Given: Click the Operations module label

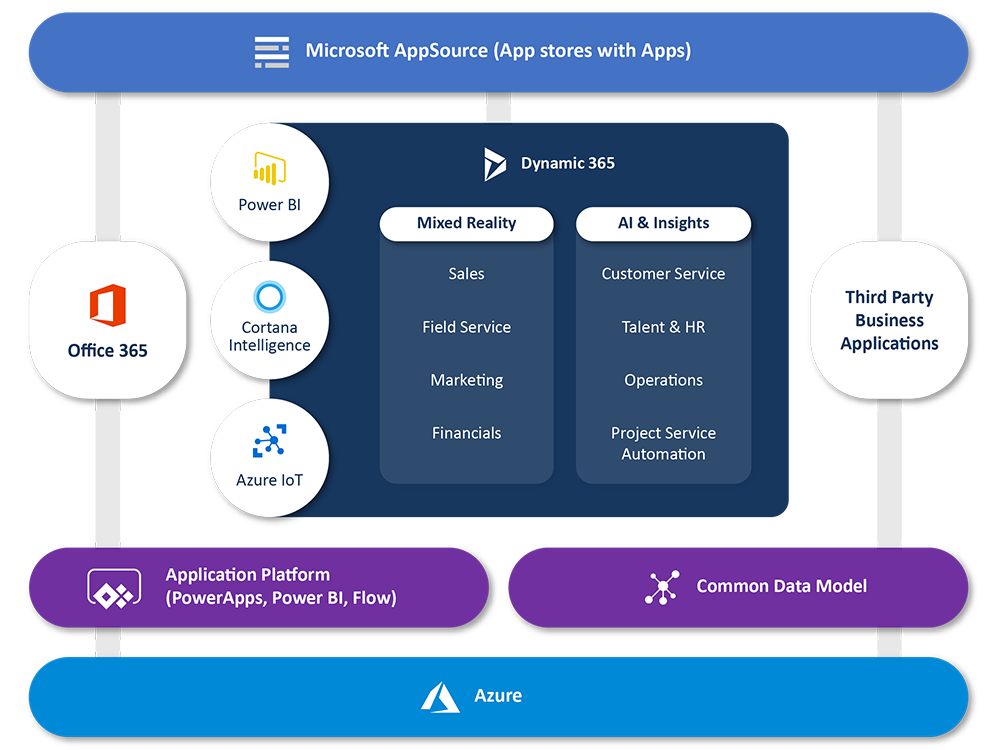Looking at the screenshot, I should (663, 380).
